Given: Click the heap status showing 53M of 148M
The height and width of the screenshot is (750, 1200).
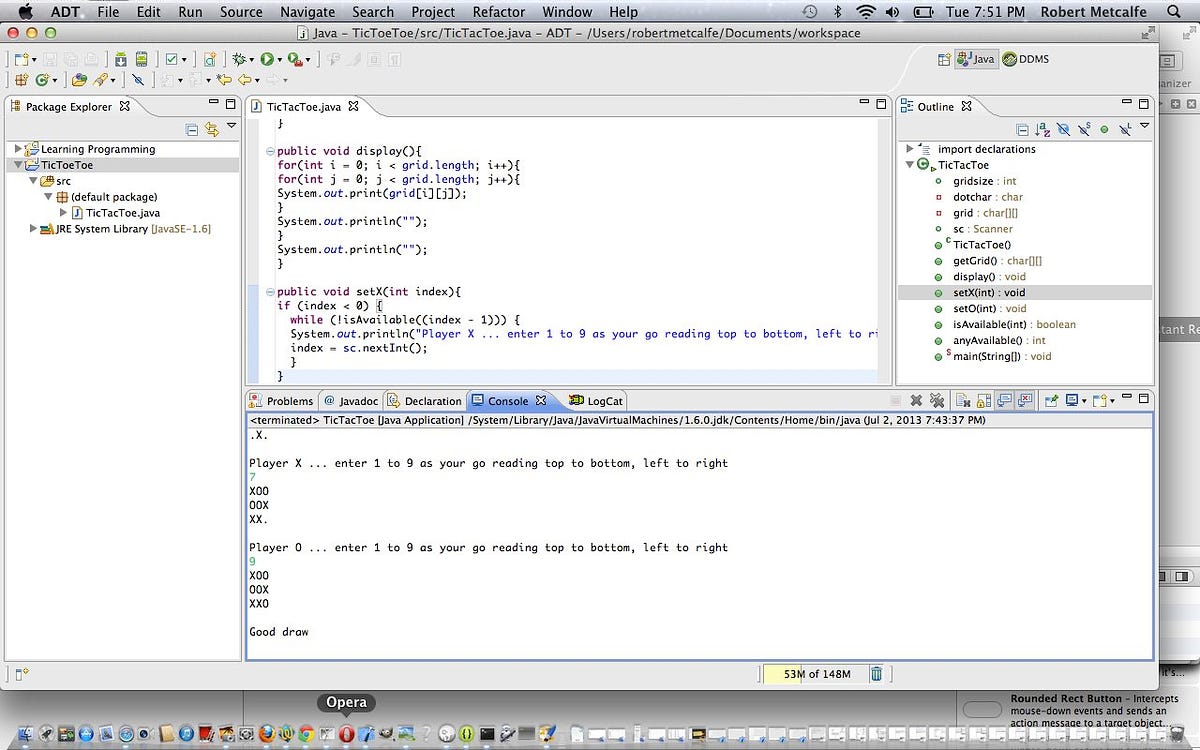Looking at the screenshot, I should [816, 673].
